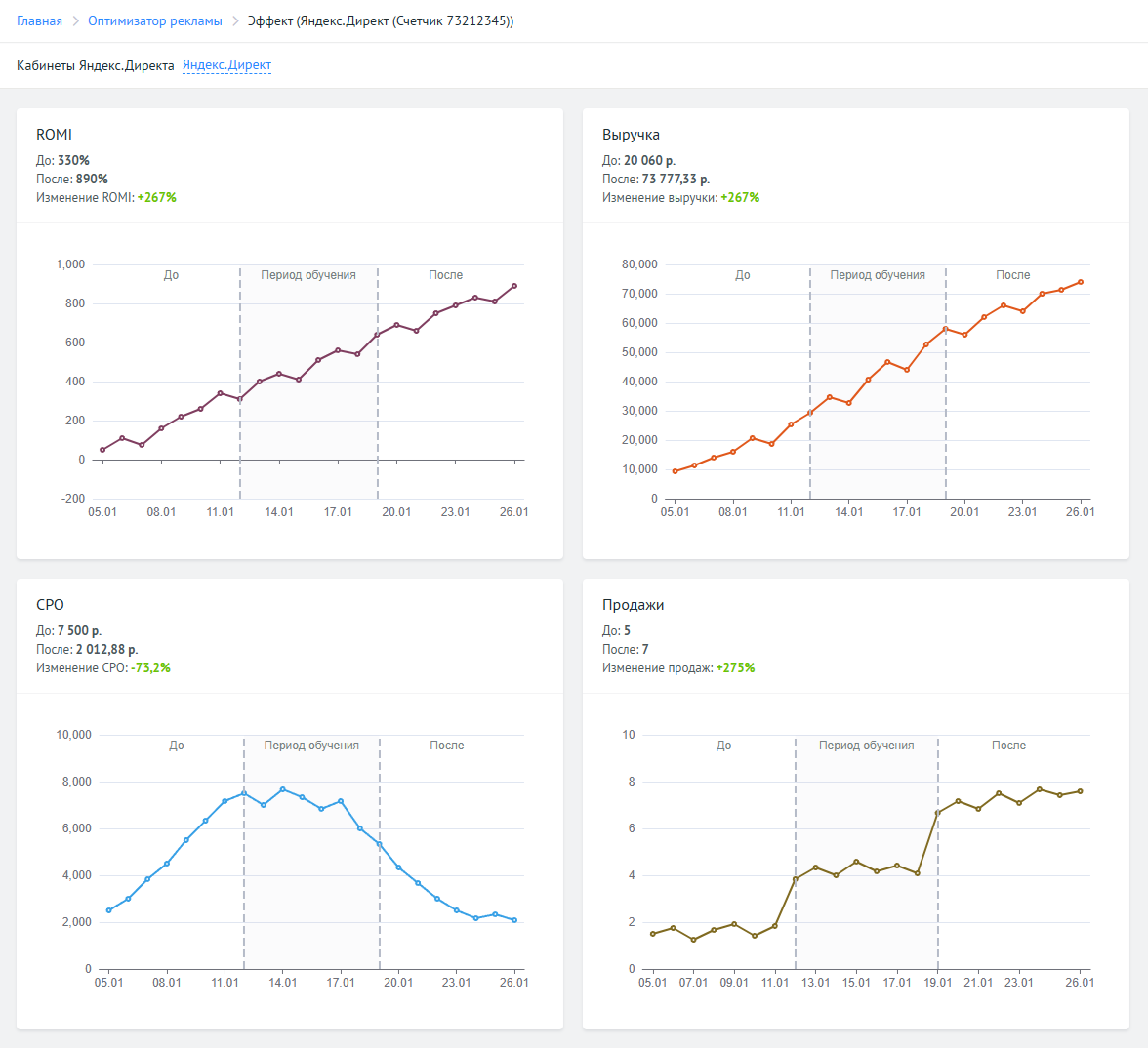1148x1048 pixels.
Task: Click Период обучения label in Выручка chart
Action: tap(877, 275)
